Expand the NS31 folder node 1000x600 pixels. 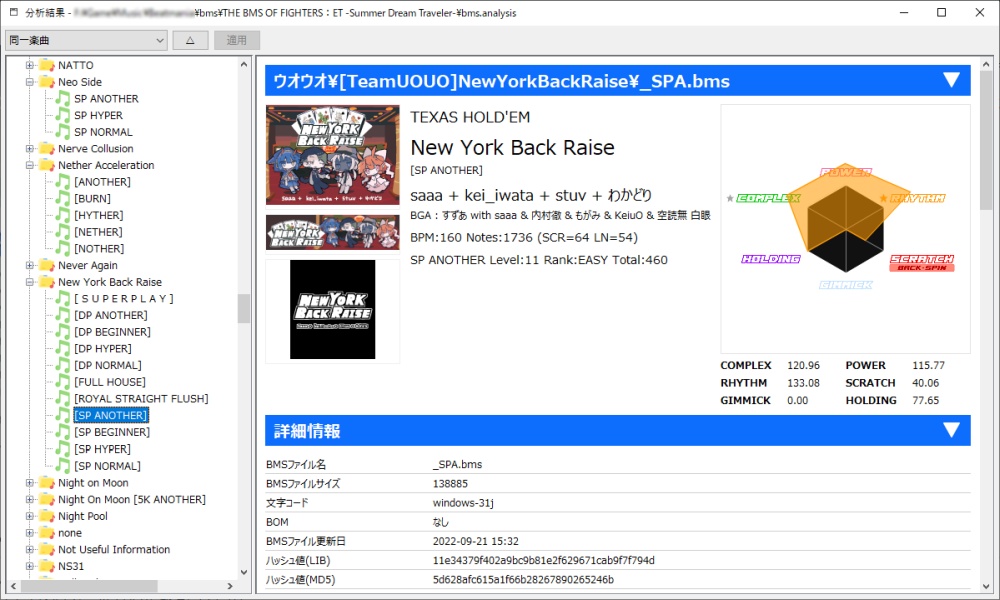pos(29,566)
